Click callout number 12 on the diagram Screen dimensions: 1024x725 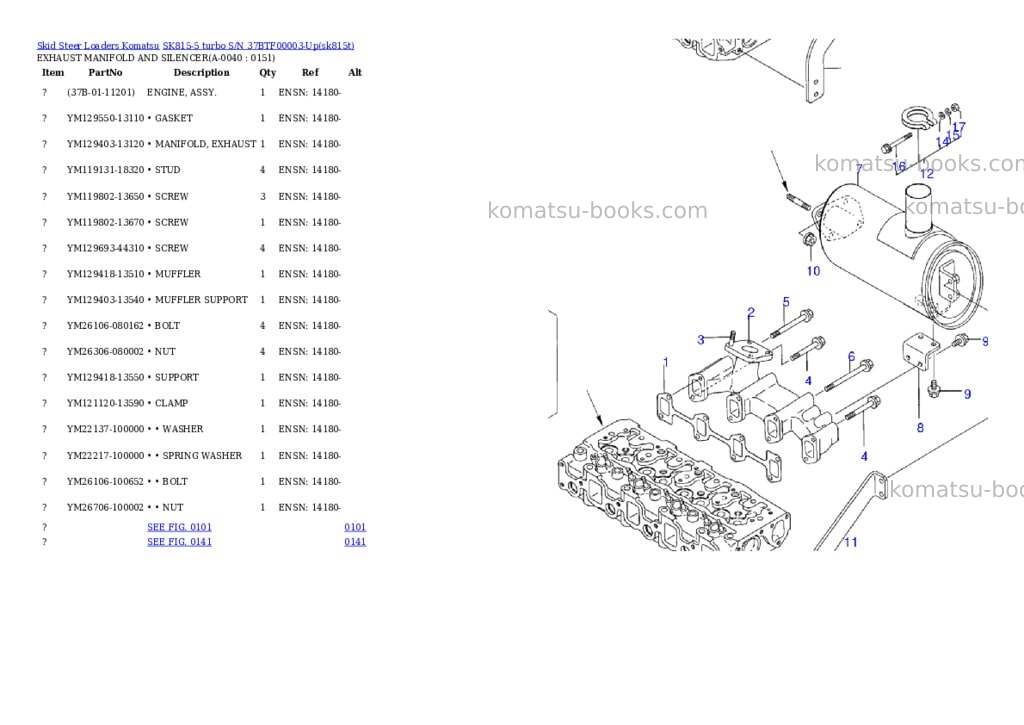point(927,174)
